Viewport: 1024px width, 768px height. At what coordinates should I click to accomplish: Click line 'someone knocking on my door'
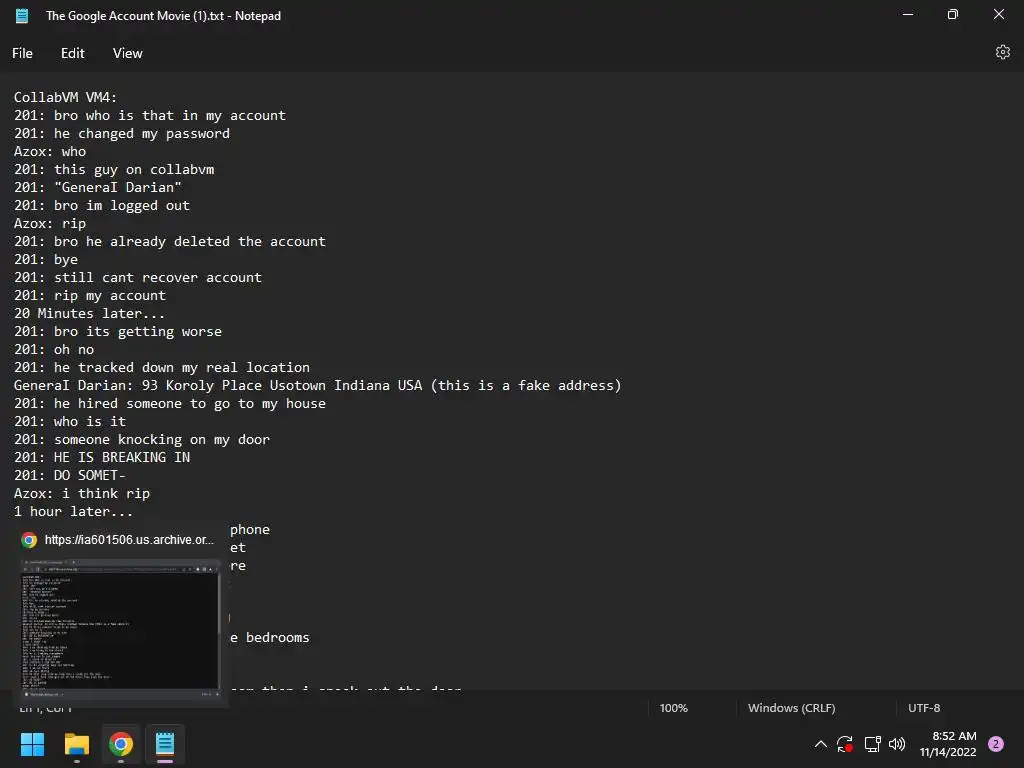tap(161, 440)
